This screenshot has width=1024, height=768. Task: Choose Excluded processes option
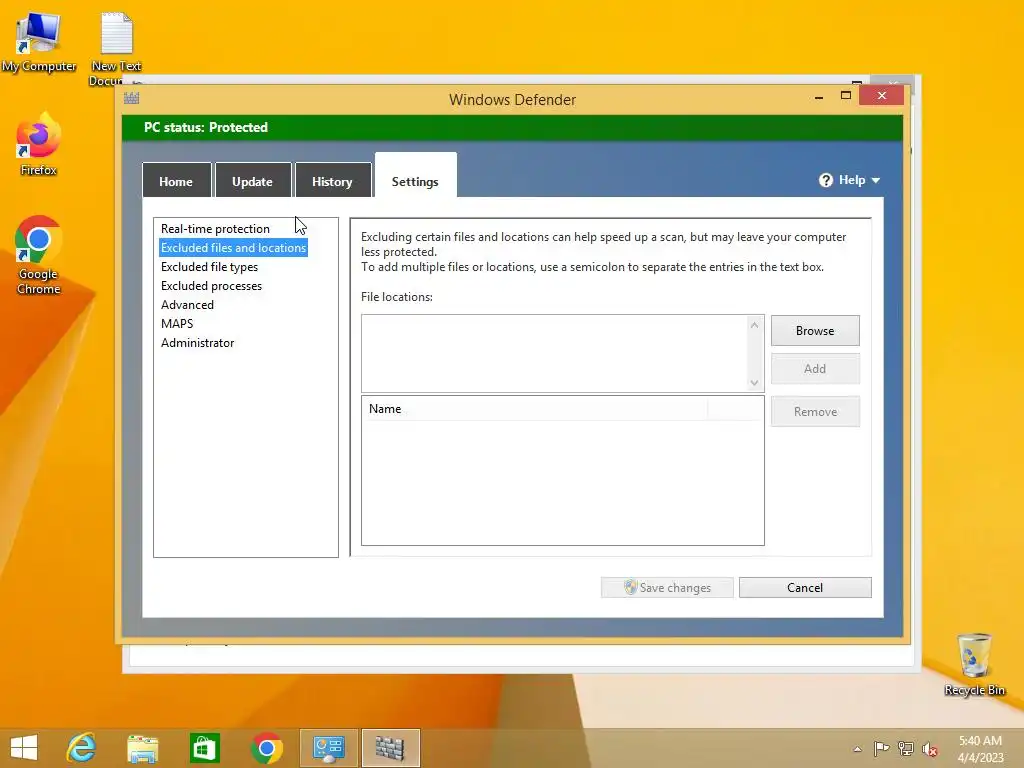[x=211, y=285]
